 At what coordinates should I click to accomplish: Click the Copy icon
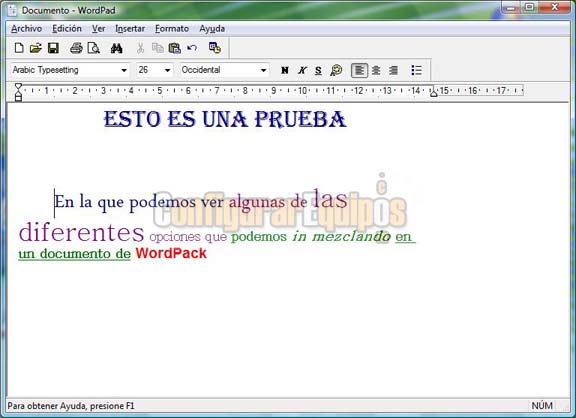pos(158,48)
